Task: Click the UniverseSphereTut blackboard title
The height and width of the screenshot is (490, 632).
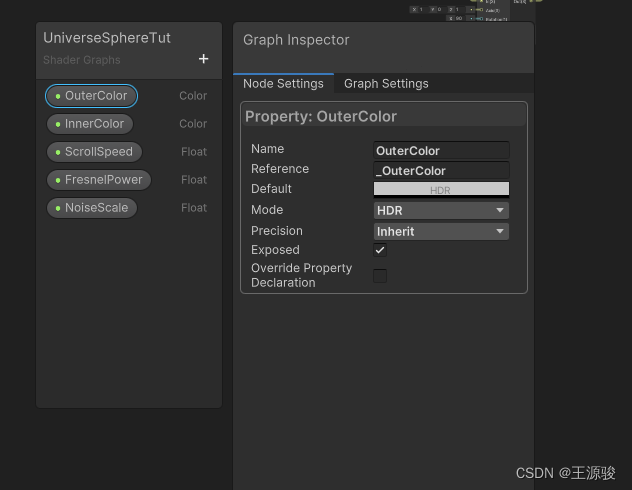Action: pos(107,38)
